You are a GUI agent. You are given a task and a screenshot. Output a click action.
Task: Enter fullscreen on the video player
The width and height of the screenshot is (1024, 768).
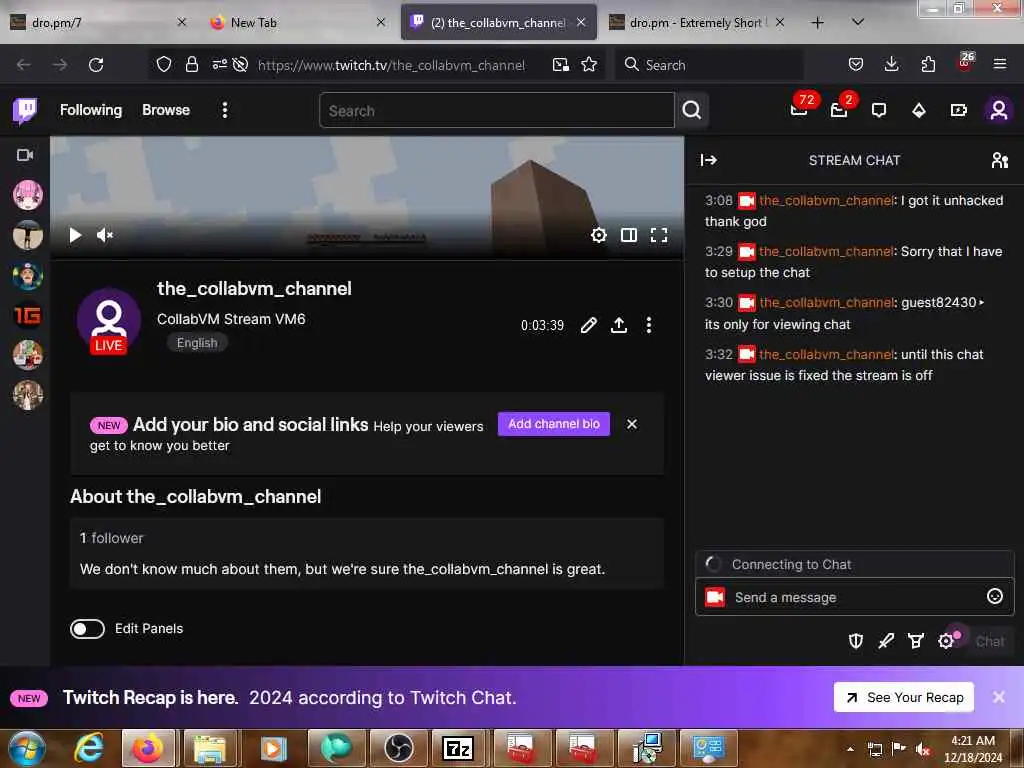(x=659, y=235)
